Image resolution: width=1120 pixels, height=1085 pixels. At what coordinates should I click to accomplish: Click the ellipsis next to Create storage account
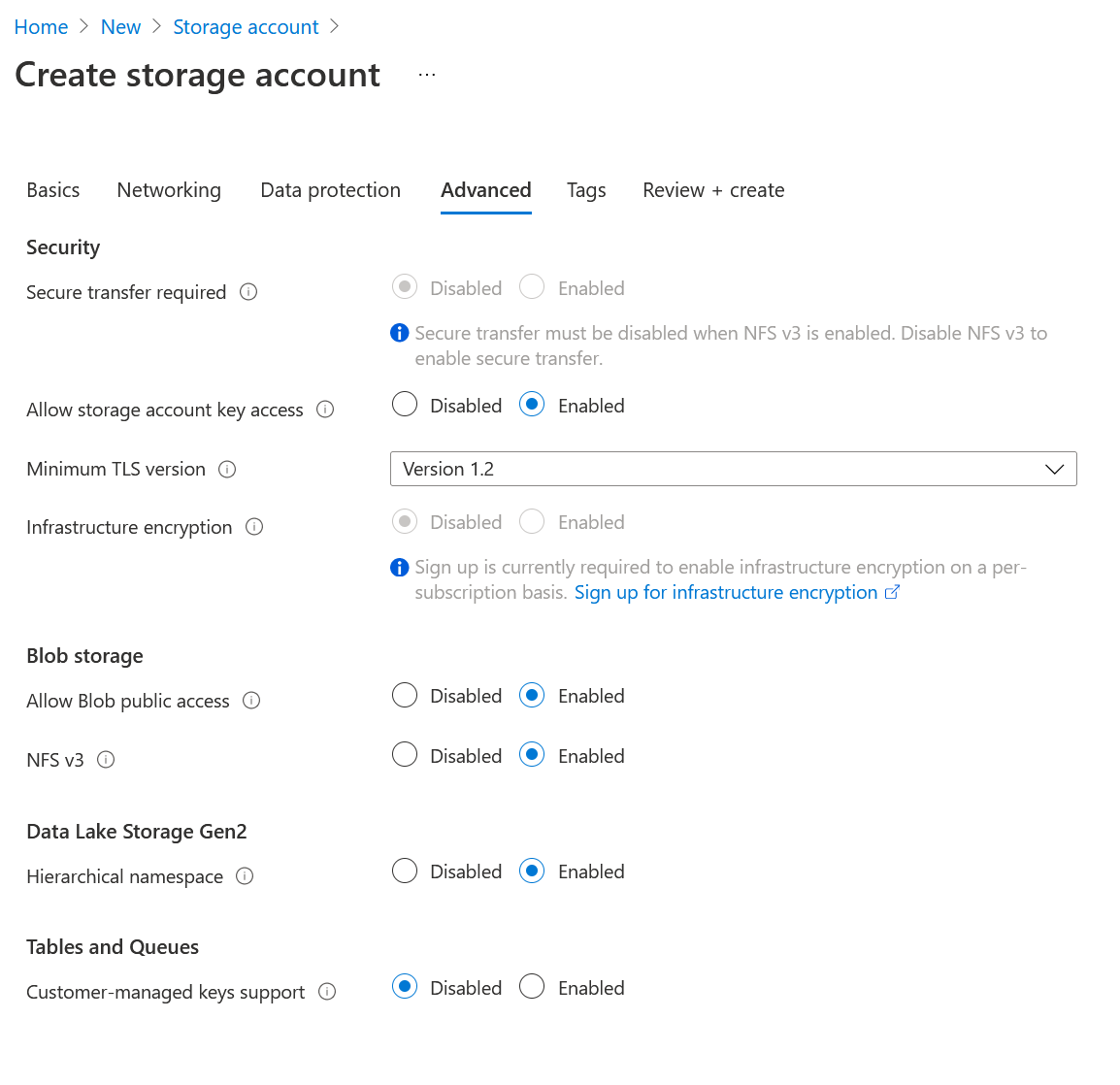pos(426,74)
